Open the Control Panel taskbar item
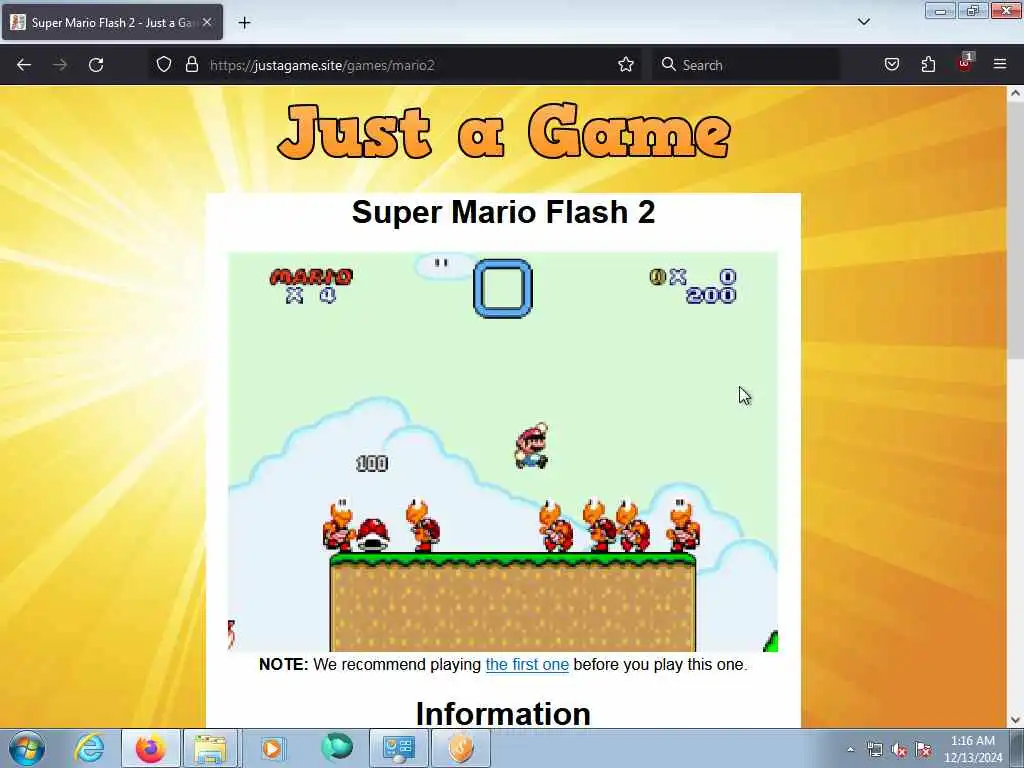This screenshot has height=768, width=1024. click(398, 748)
